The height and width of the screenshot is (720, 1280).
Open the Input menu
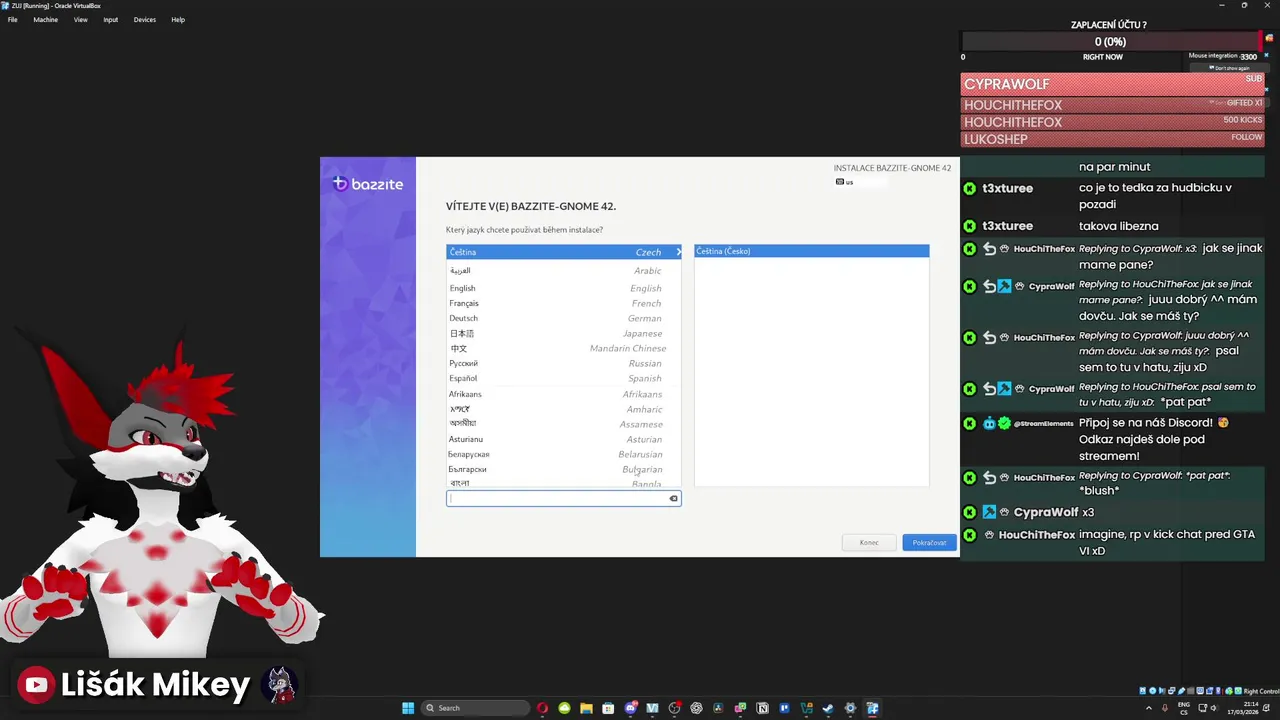tap(110, 19)
